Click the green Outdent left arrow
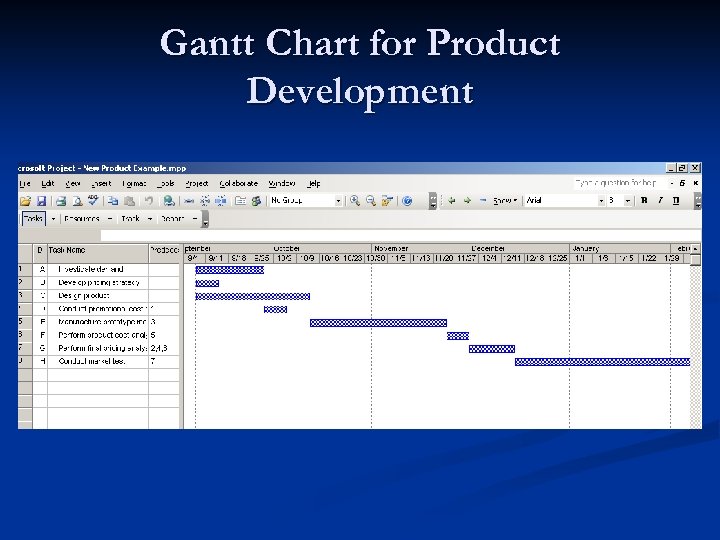This screenshot has width=720, height=540. pyautogui.click(x=452, y=201)
